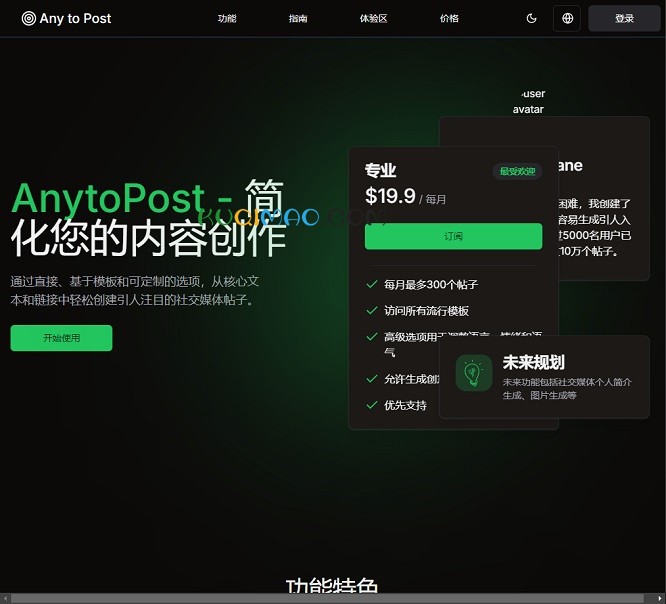Screen dimensions: 666x604
Task: Click the Any to Post brand text link
Action: click(75, 18)
